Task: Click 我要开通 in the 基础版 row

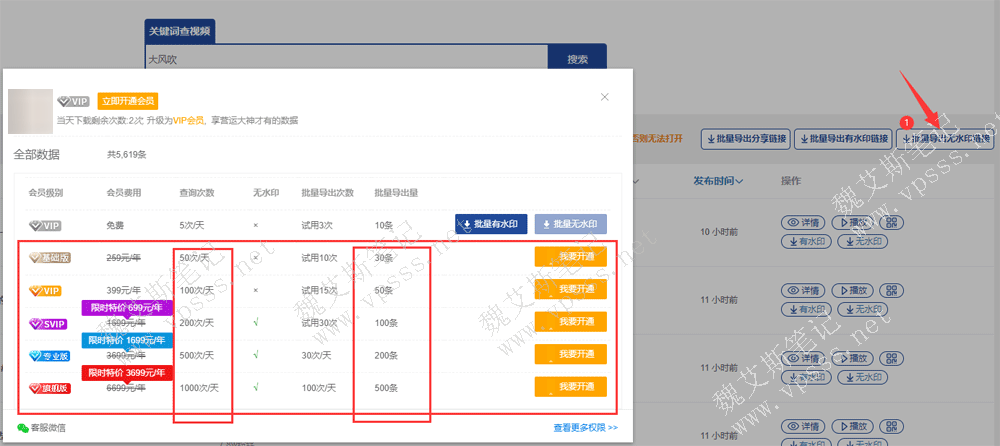Action: [570, 257]
